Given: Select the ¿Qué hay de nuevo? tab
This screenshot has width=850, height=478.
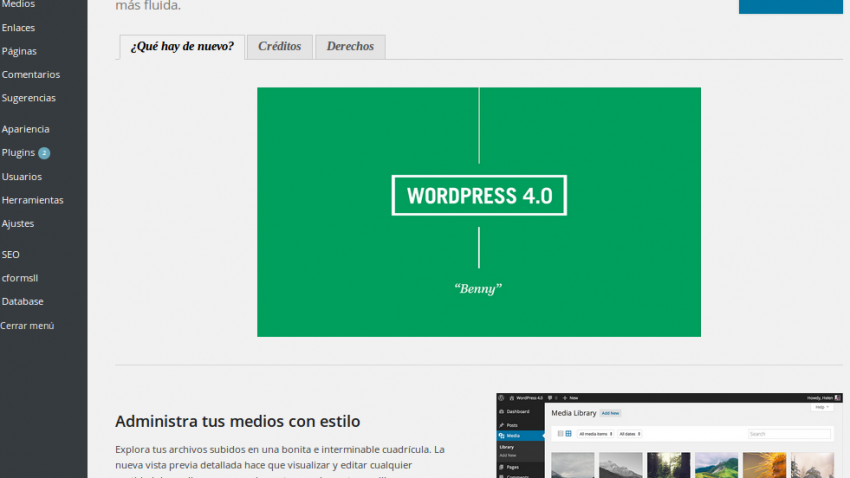Looking at the screenshot, I should tap(182, 47).
